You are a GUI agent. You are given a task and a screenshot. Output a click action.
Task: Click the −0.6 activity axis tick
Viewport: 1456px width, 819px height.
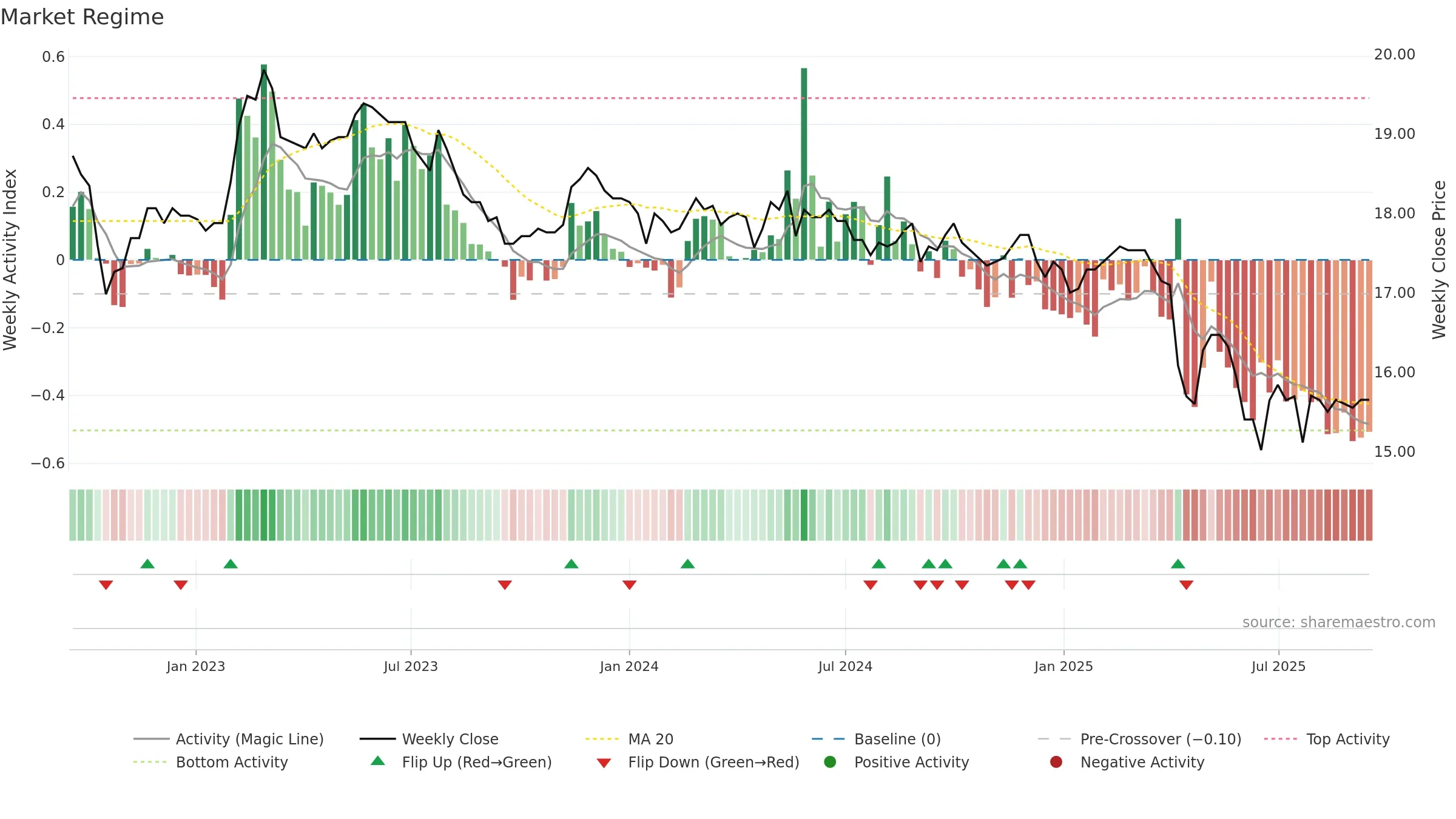[48, 463]
